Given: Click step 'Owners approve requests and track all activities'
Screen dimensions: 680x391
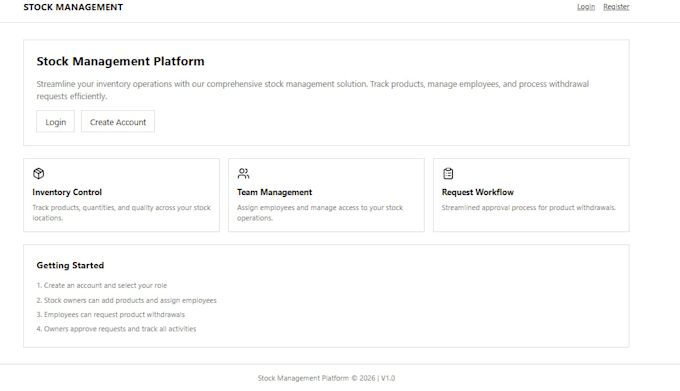Looking at the screenshot, I should [116, 329].
